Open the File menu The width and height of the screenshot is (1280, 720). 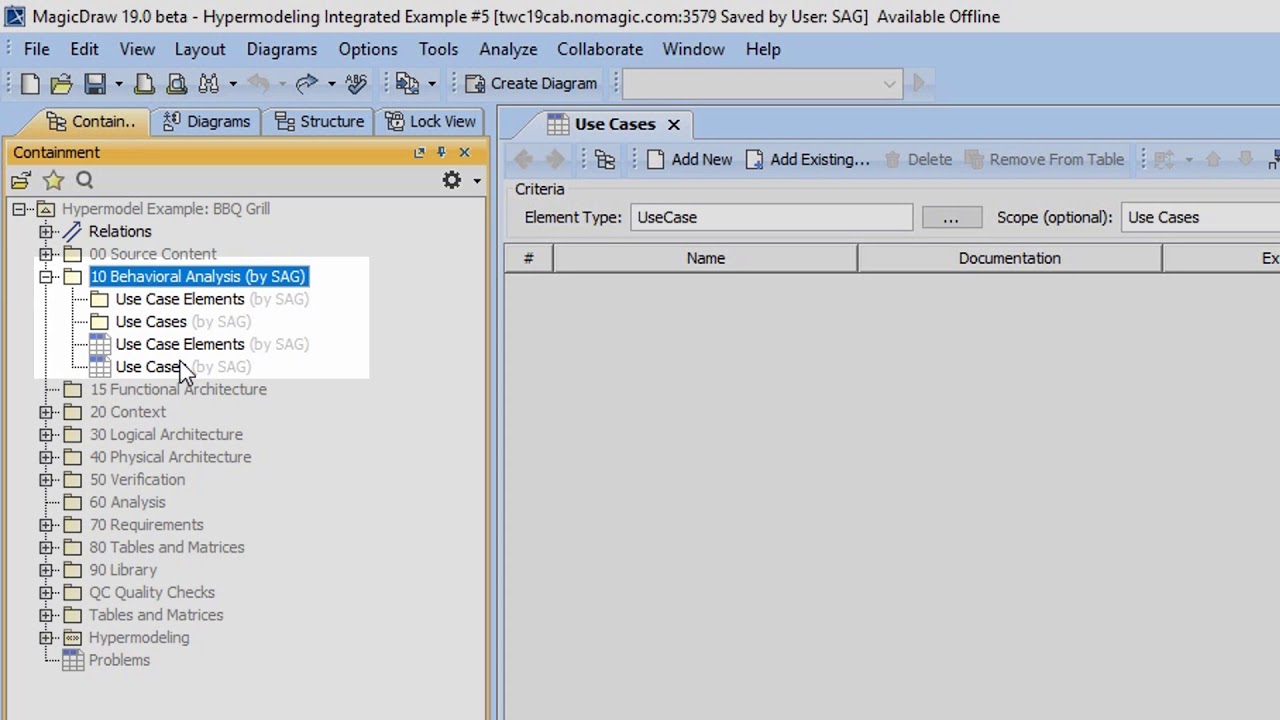click(36, 49)
